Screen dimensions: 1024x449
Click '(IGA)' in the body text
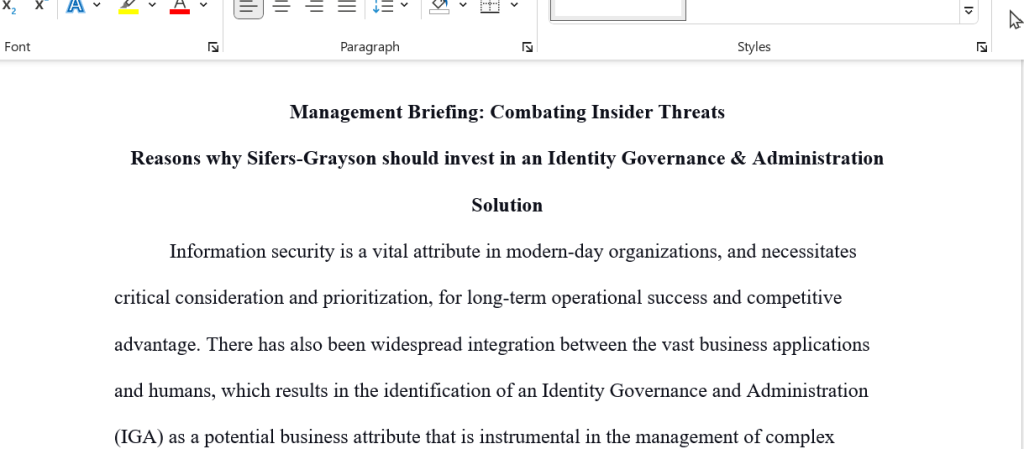139,437
